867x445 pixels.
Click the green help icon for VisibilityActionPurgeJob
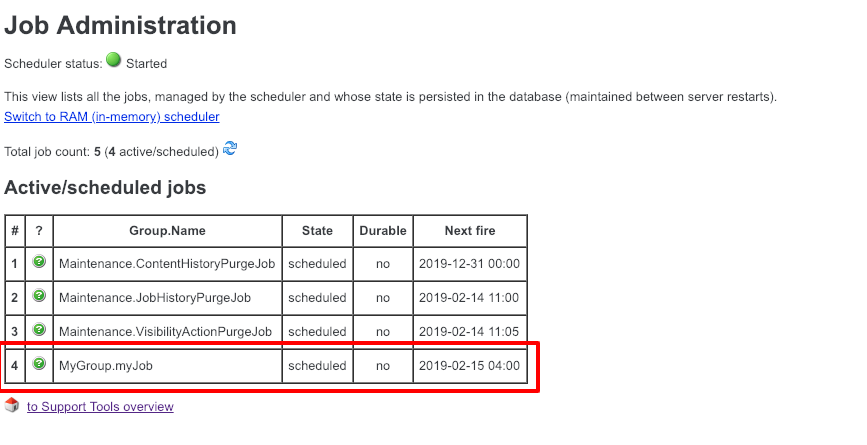(39, 329)
